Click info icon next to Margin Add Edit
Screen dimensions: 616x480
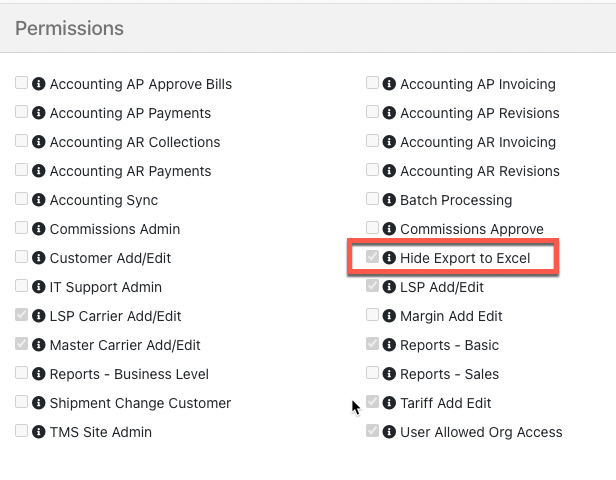[x=390, y=316]
